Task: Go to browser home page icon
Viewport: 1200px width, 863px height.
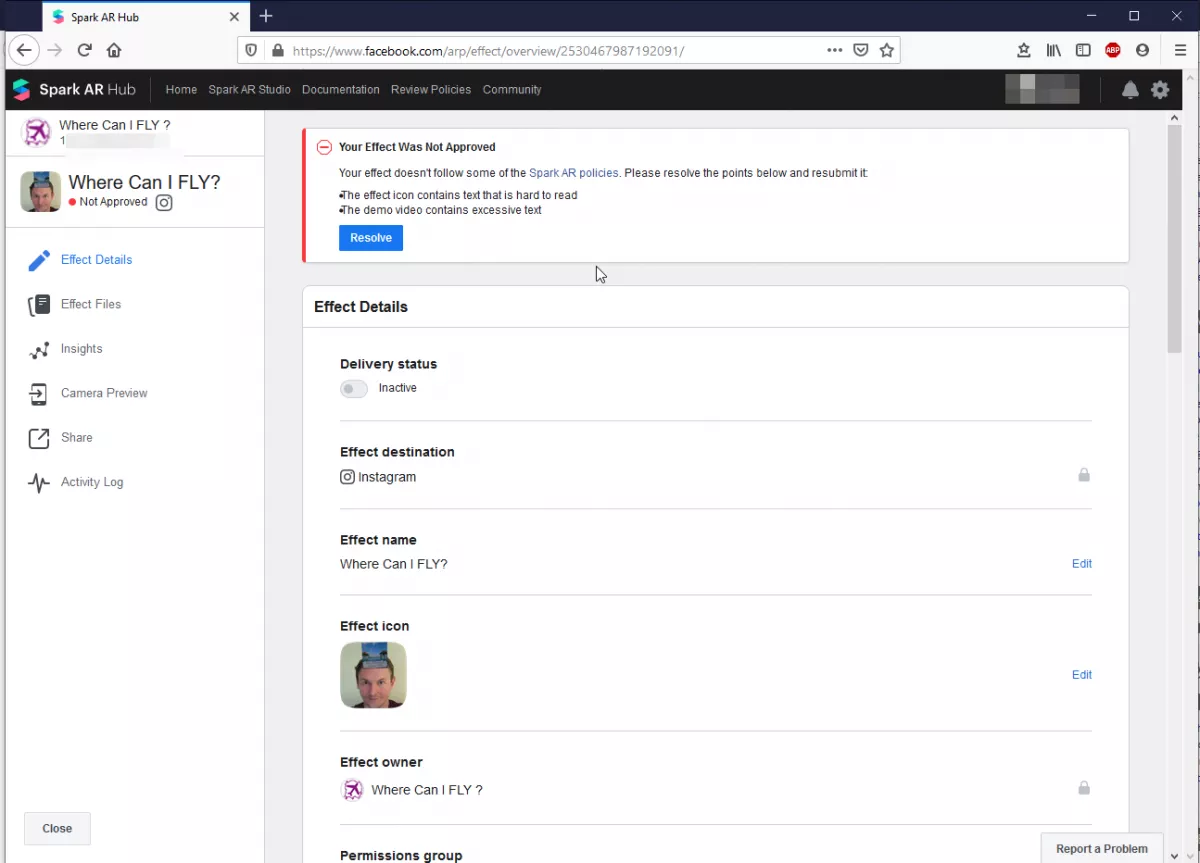Action: click(114, 50)
